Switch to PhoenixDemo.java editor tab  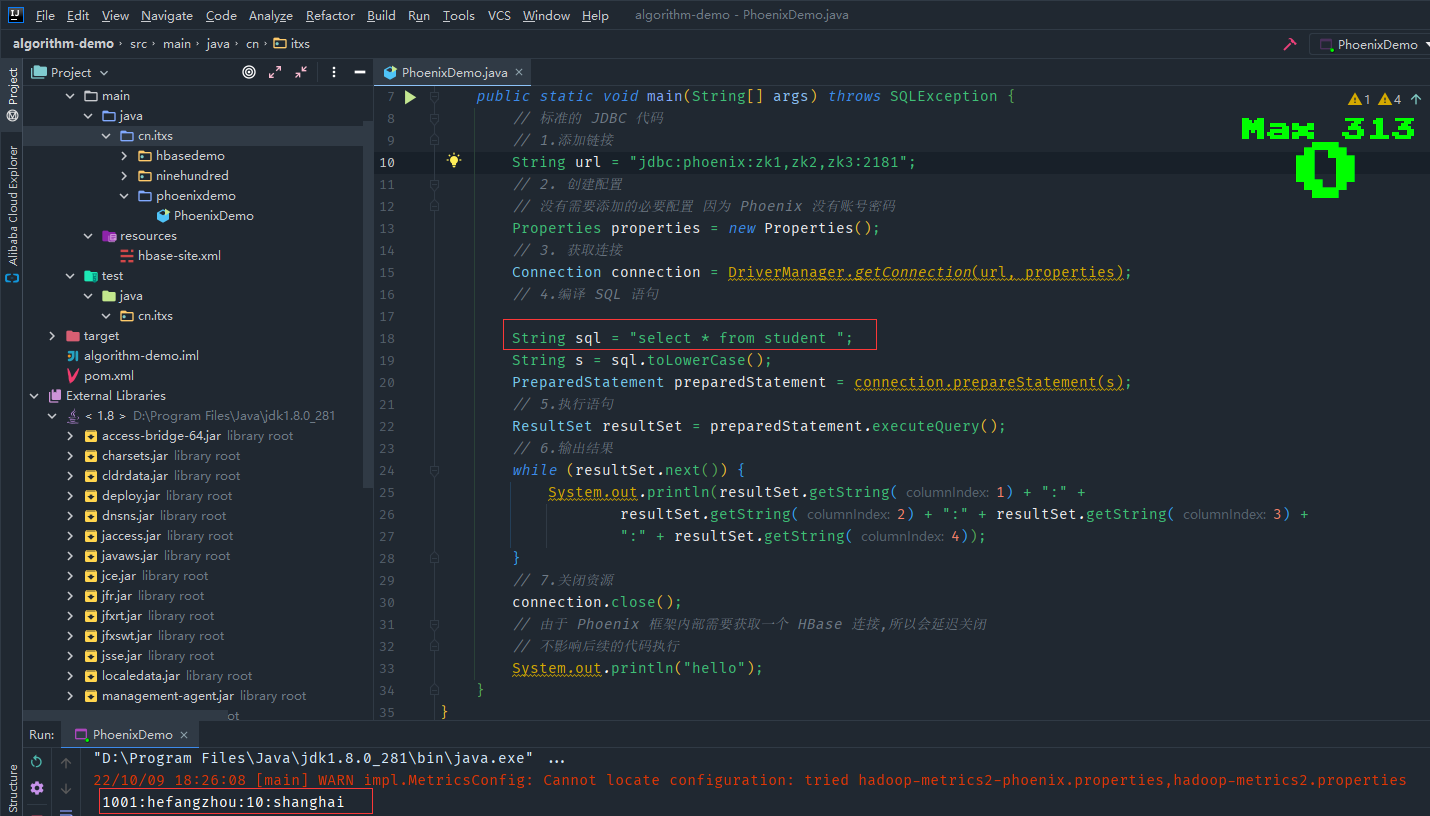(454, 73)
